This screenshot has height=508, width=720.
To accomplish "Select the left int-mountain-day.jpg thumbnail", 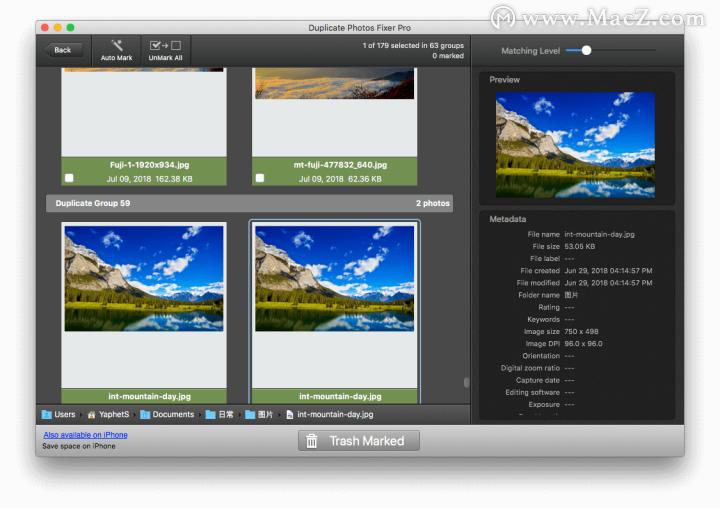I will point(143,278).
